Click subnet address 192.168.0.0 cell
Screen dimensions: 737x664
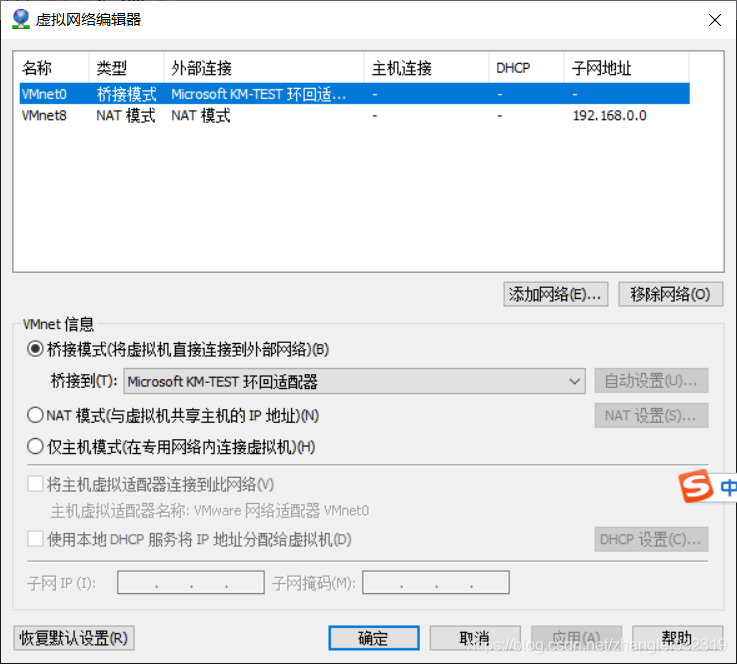click(x=609, y=116)
